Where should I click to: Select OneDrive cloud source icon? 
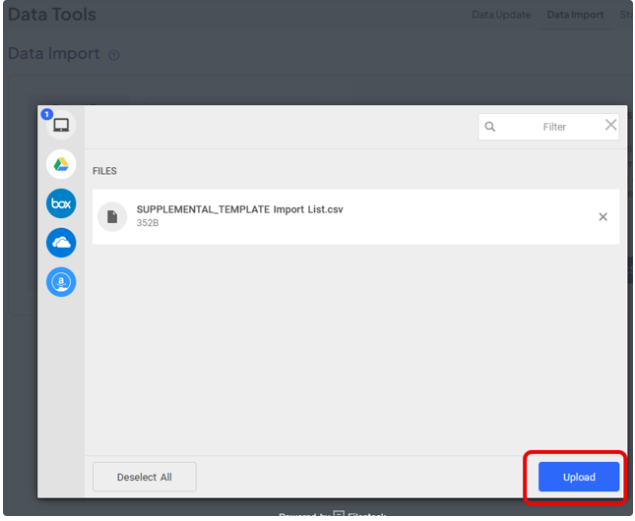[61, 243]
